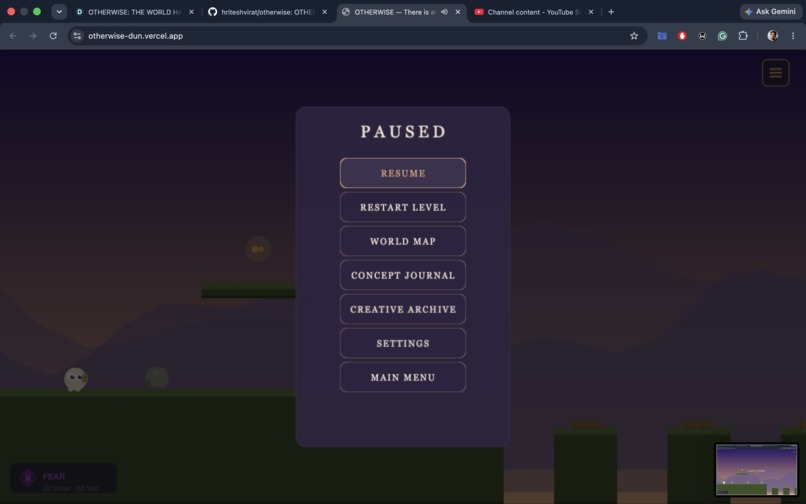The height and width of the screenshot is (504, 806).
Task: Open the Creative Archive
Action: (x=402, y=309)
